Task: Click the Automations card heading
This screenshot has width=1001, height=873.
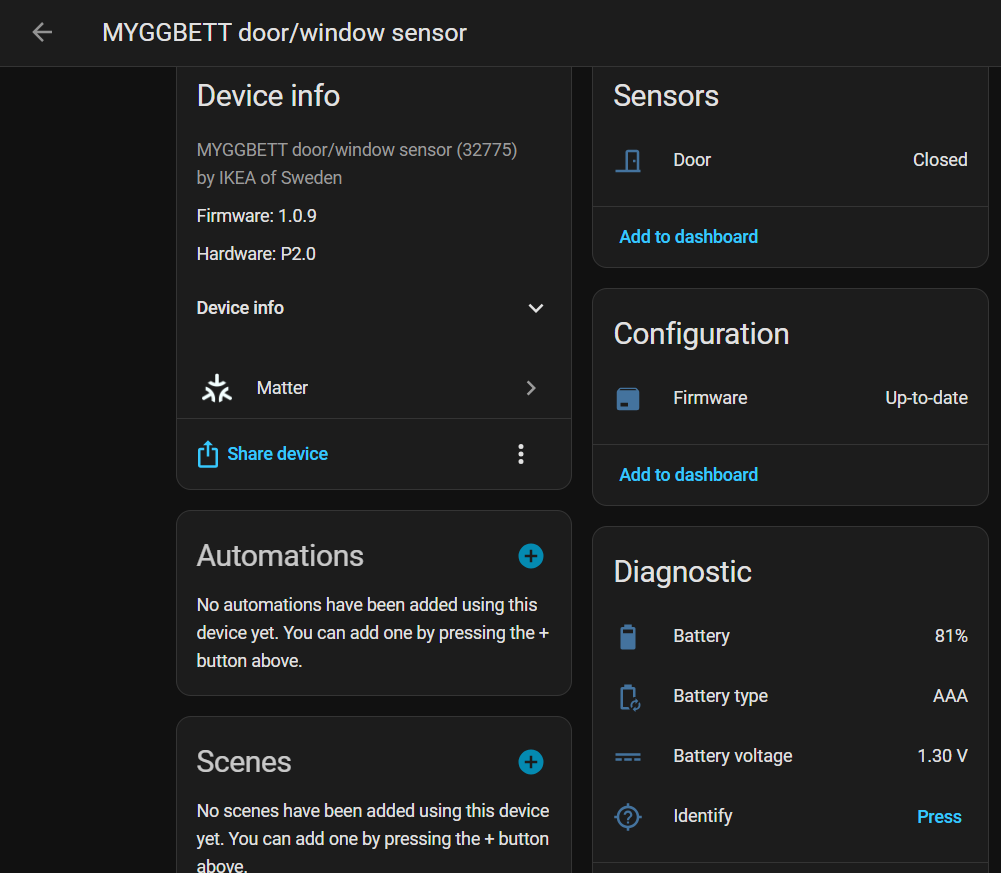Action: point(280,556)
